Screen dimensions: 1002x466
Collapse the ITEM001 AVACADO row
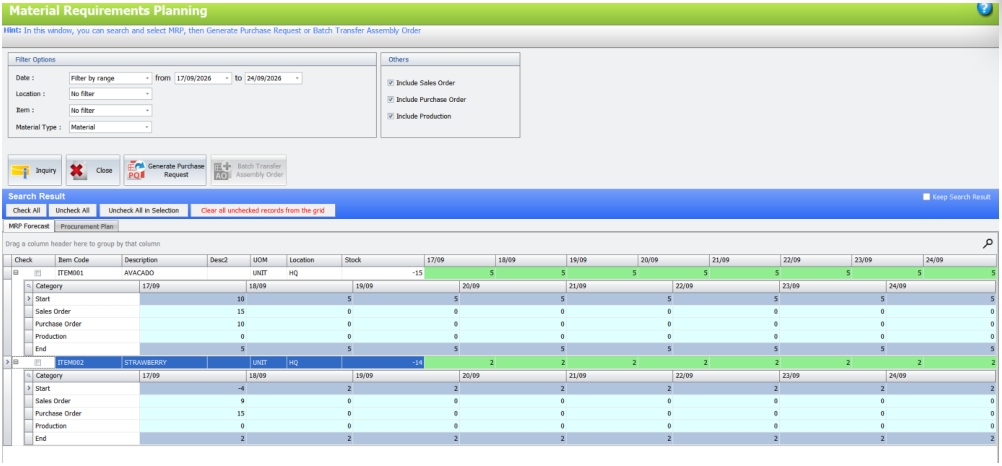coord(16,273)
